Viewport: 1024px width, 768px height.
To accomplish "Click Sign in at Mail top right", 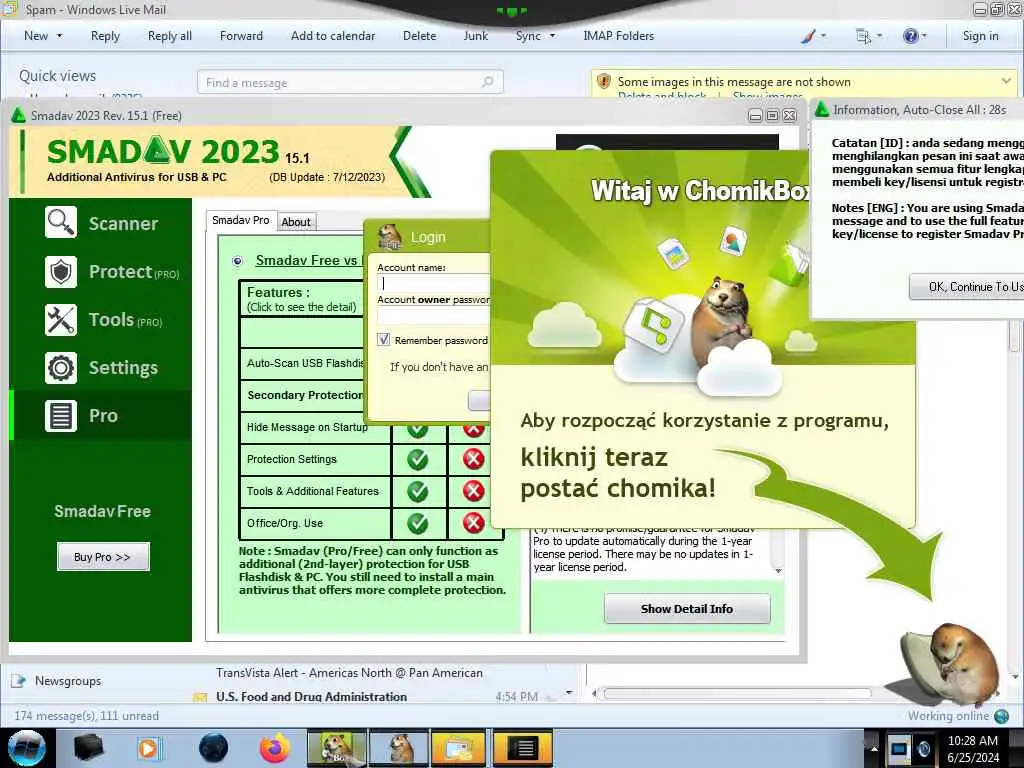I will [x=980, y=36].
